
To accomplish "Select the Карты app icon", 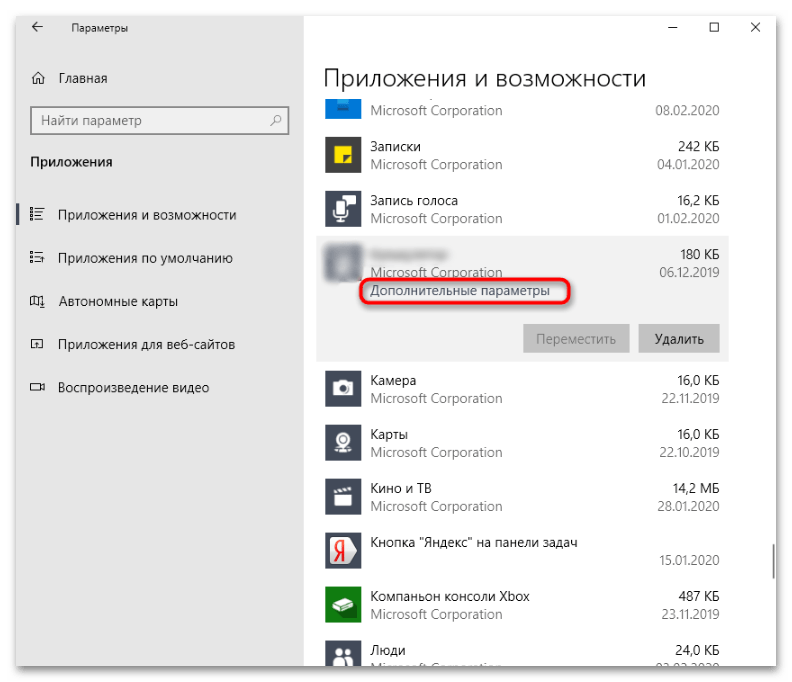I will pos(343,443).
